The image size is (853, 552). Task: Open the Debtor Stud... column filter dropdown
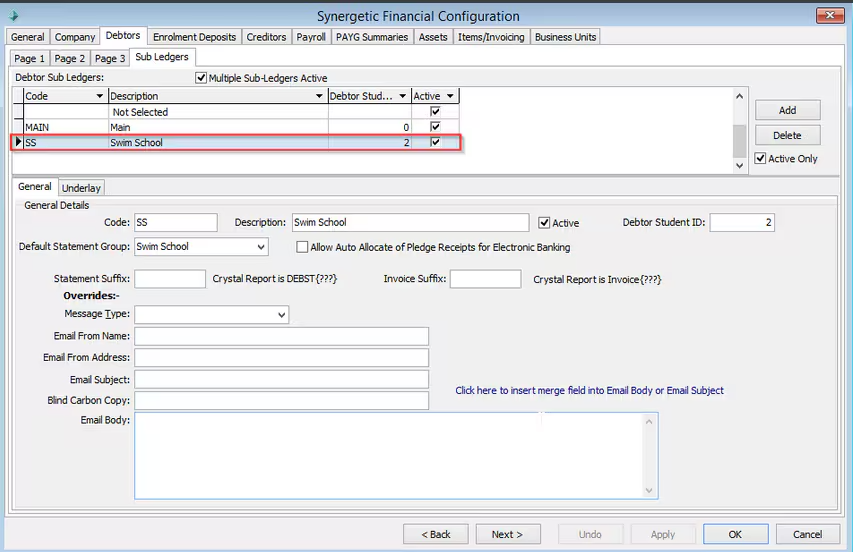click(403, 96)
